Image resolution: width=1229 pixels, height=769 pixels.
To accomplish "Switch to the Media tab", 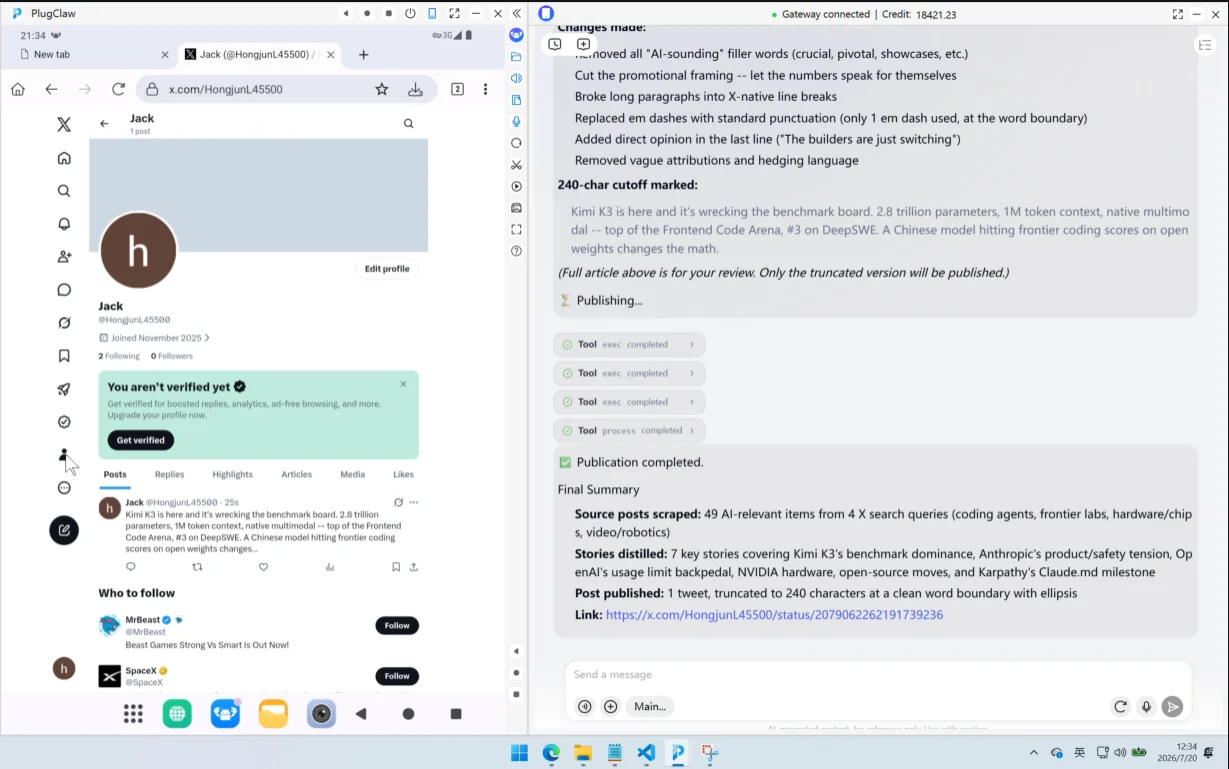I will 352,474.
